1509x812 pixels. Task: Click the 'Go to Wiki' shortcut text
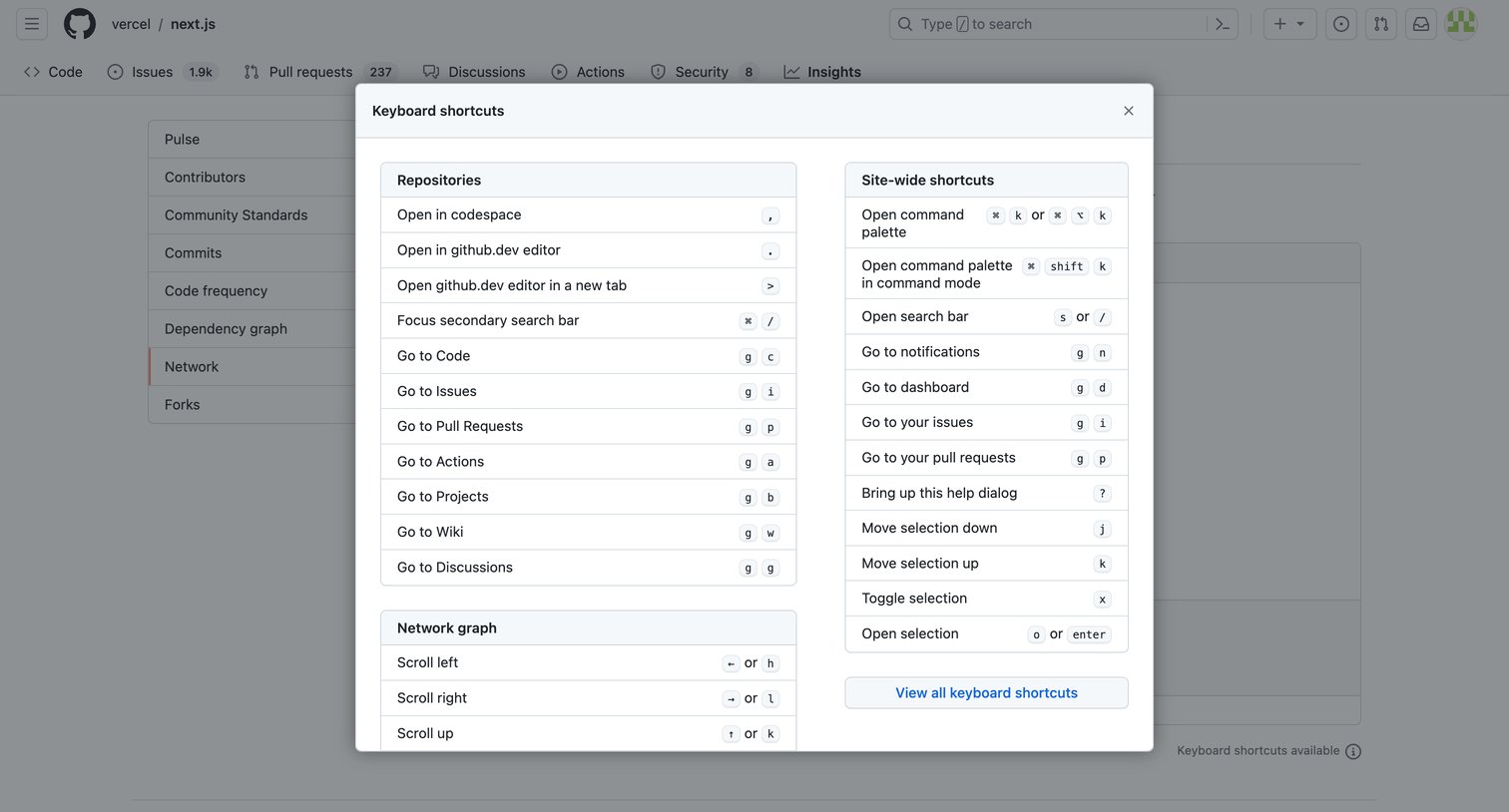click(x=430, y=532)
